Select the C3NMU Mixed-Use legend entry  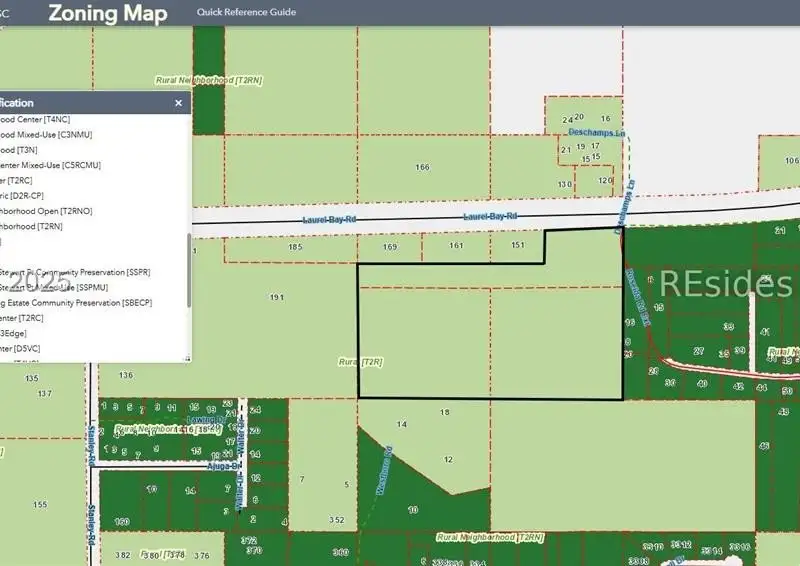click(50, 134)
